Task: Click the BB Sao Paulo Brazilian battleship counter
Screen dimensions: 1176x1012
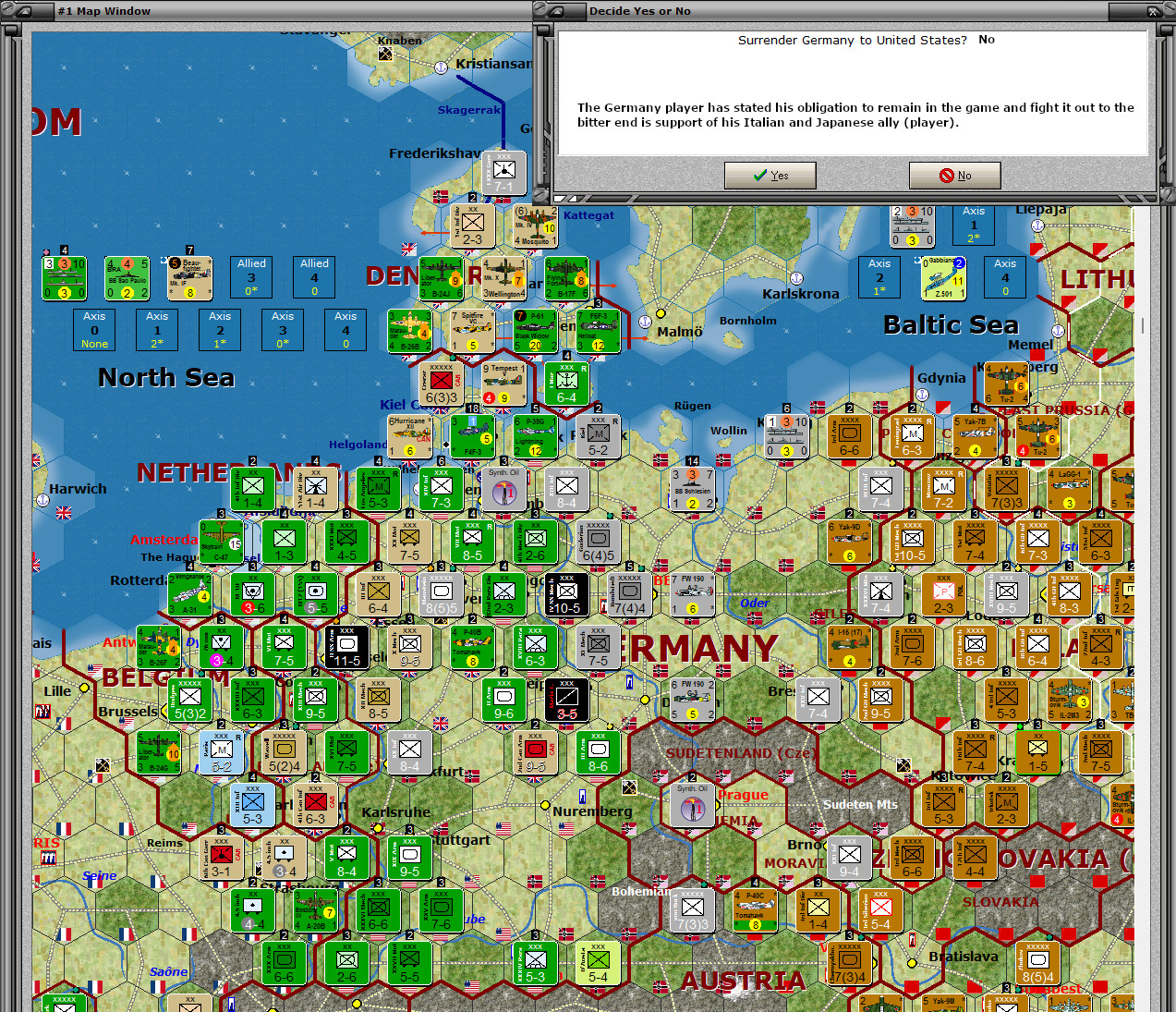Action: [127, 277]
